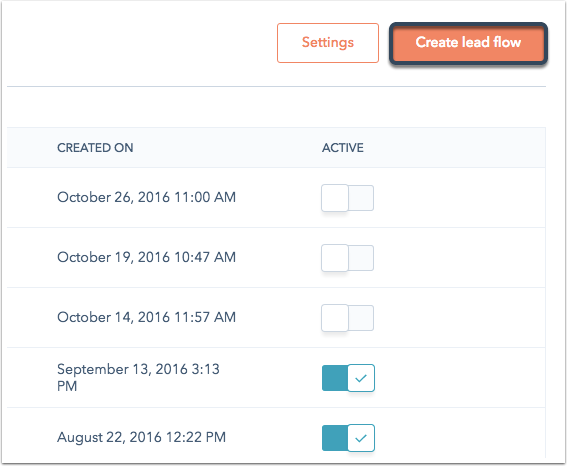The image size is (567, 466).
Task: Select the October 14, 2016 11:57 AM date
Action: pos(146,317)
